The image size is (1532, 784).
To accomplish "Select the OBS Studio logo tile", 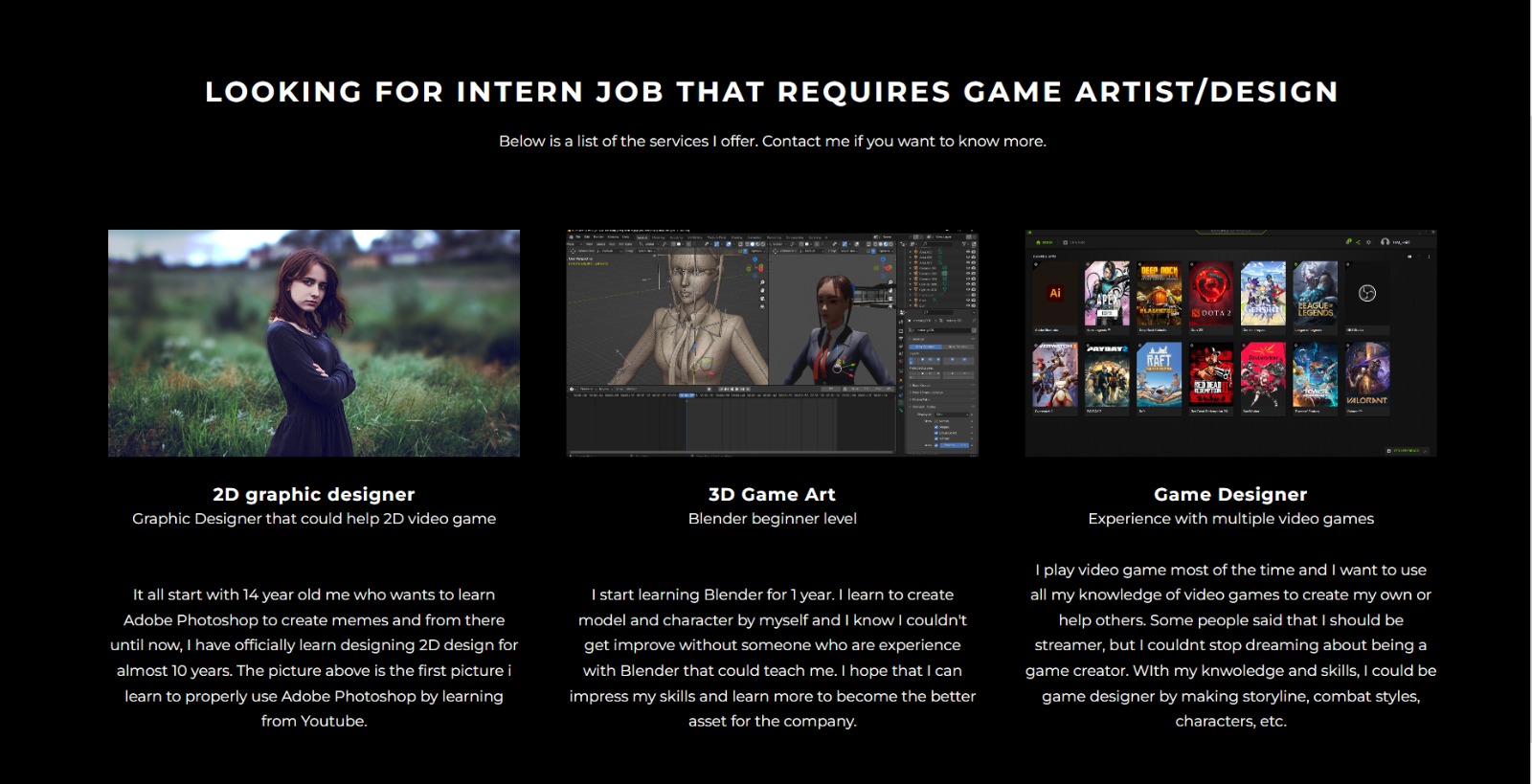I will tap(1367, 293).
